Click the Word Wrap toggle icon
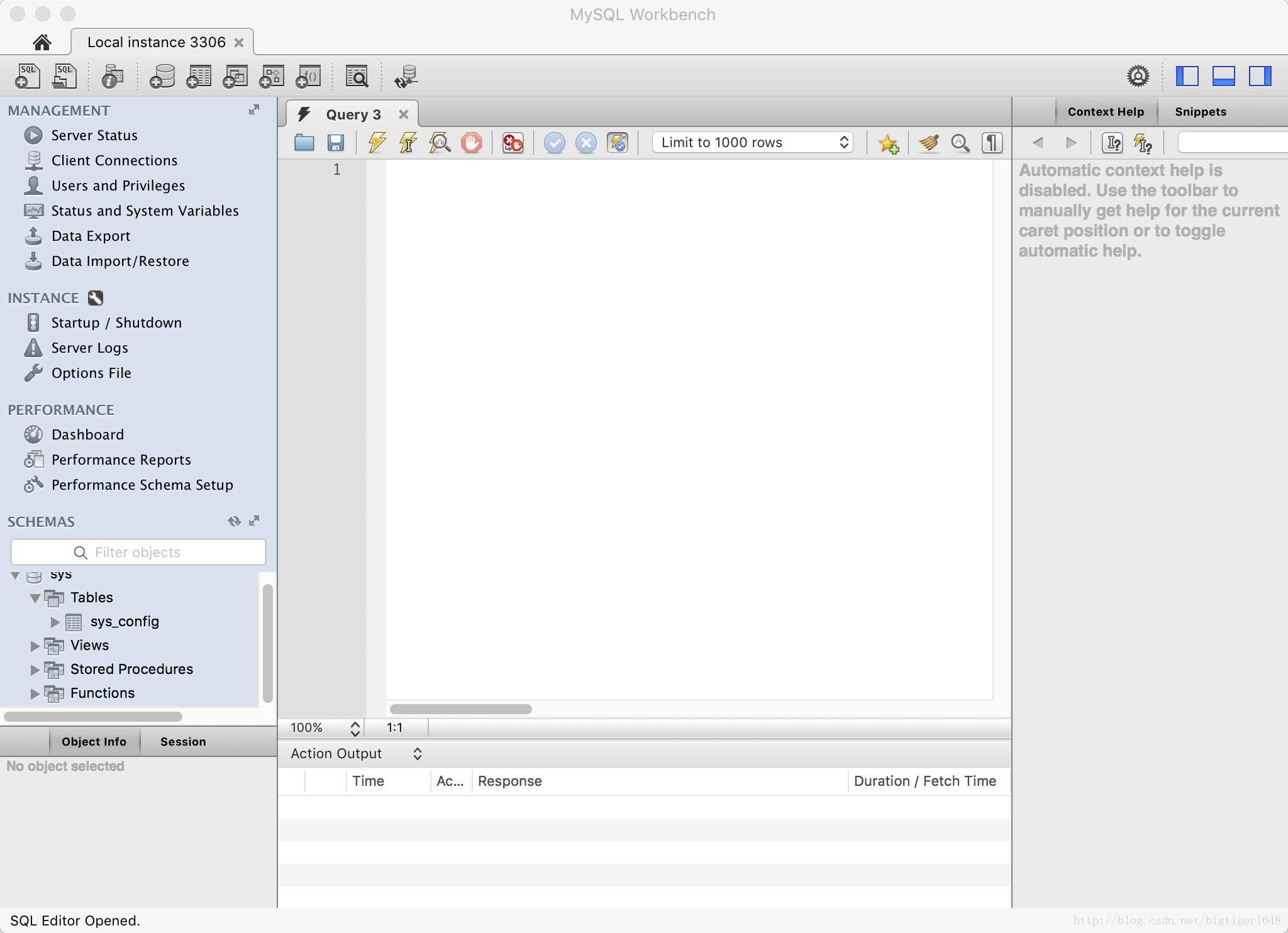 [990, 141]
